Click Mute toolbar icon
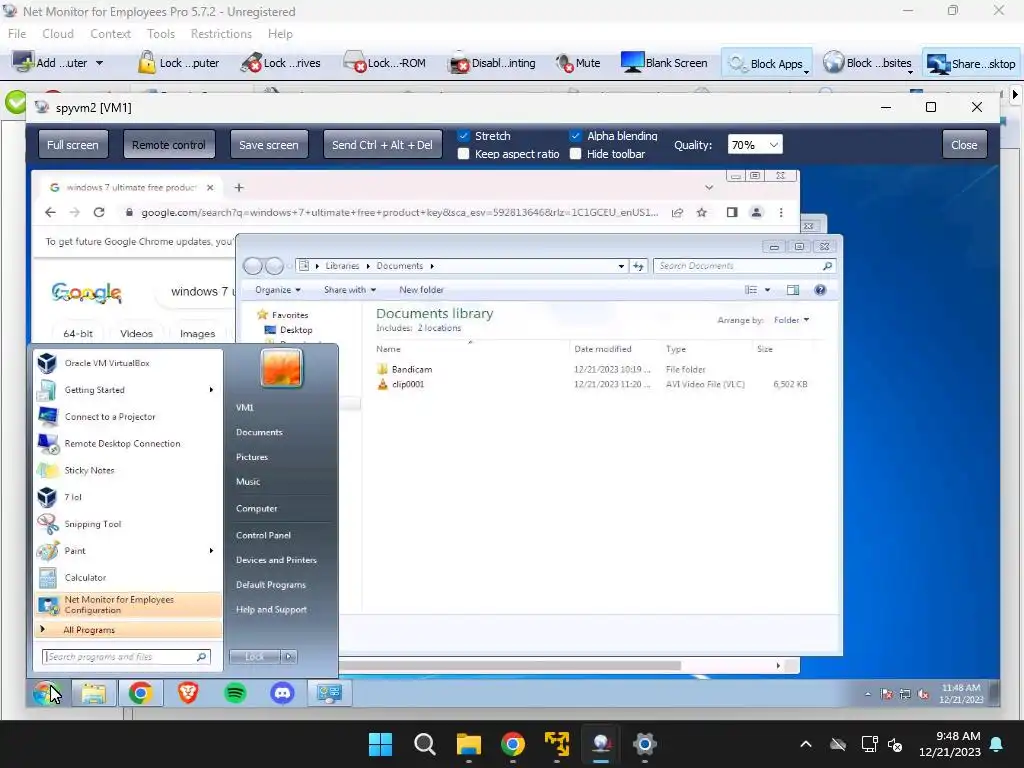Image resolution: width=1024 pixels, height=768 pixels. [x=564, y=63]
